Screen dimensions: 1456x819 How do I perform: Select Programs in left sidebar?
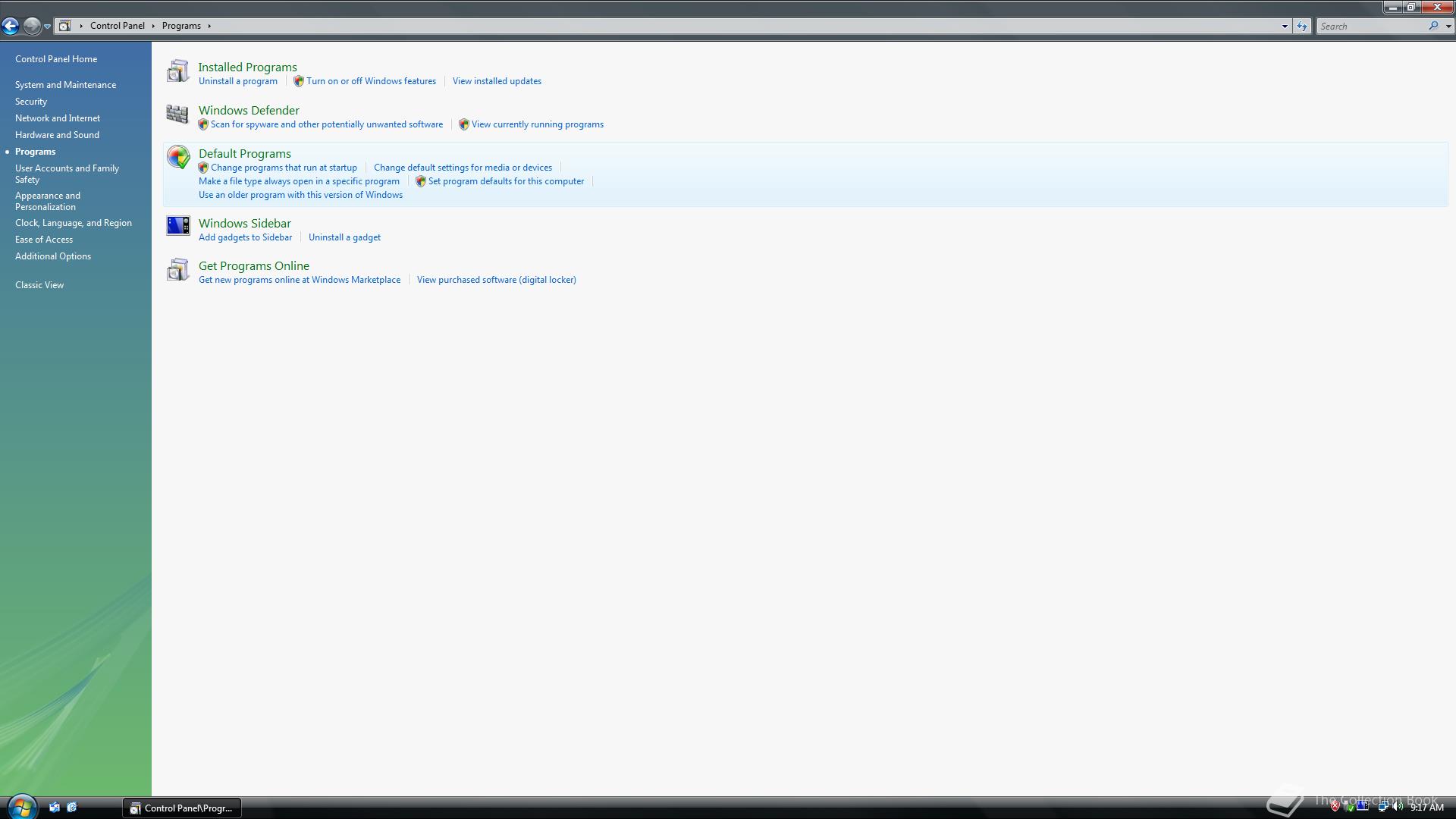tap(35, 152)
